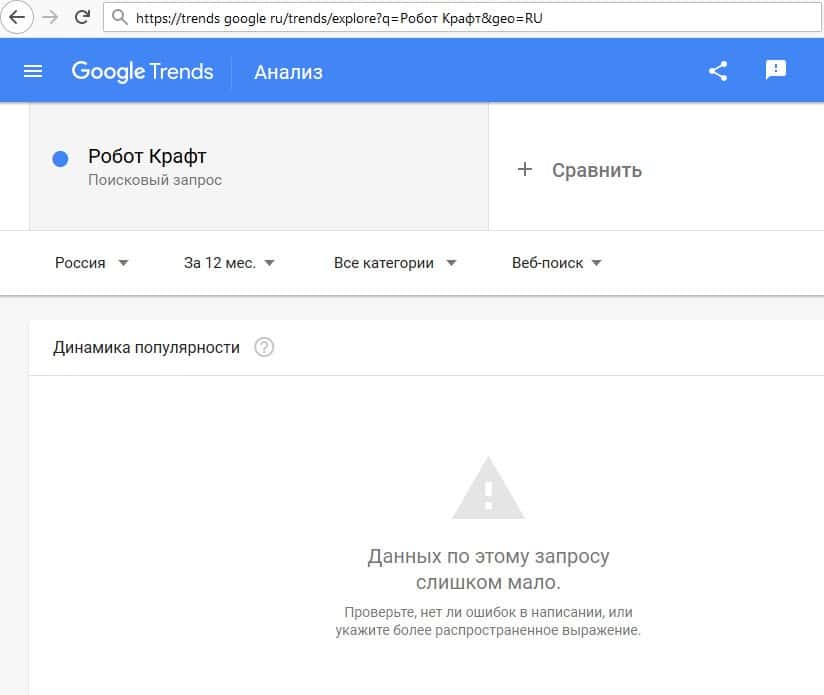This screenshot has width=824, height=695.
Task: Open the Веб-поиск search type dropdown
Action: tap(556, 263)
